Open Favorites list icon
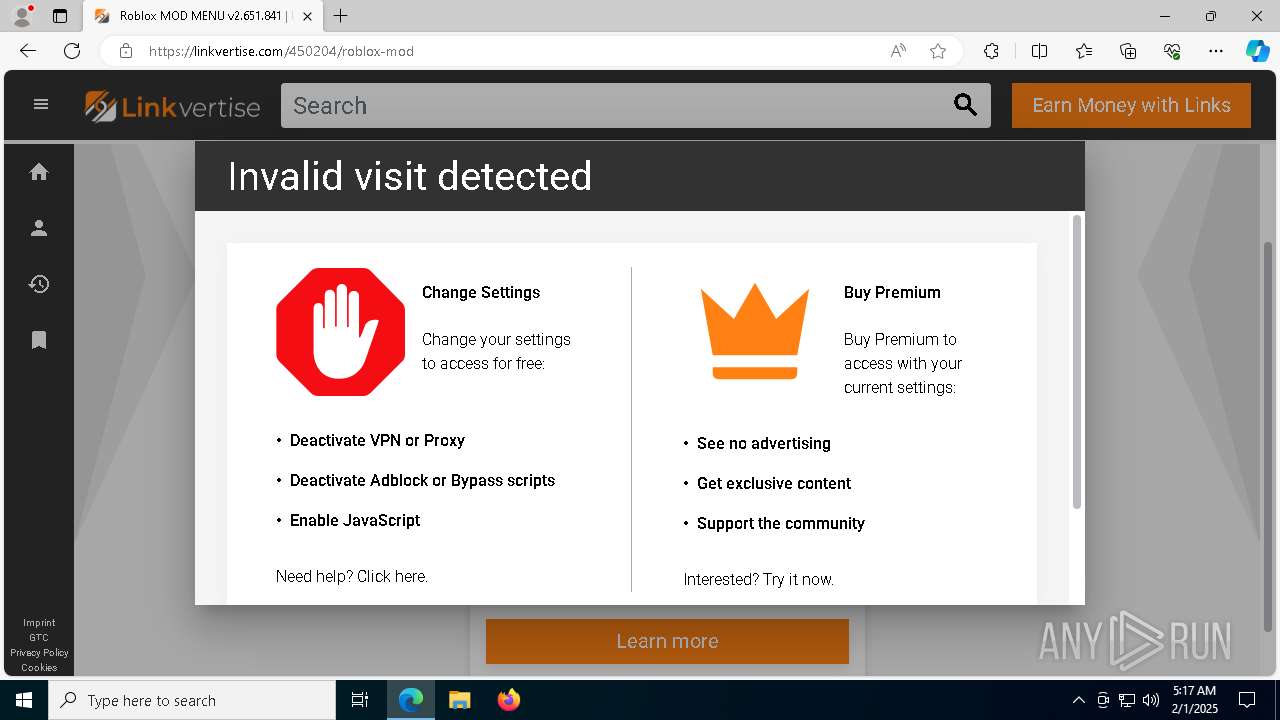This screenshot has width=1280, height=720. click(x=1084, y=51)
